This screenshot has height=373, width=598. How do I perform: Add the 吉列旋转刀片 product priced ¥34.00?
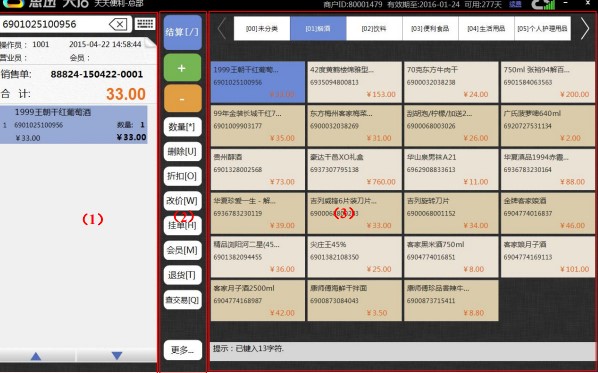tap(451, 213)
